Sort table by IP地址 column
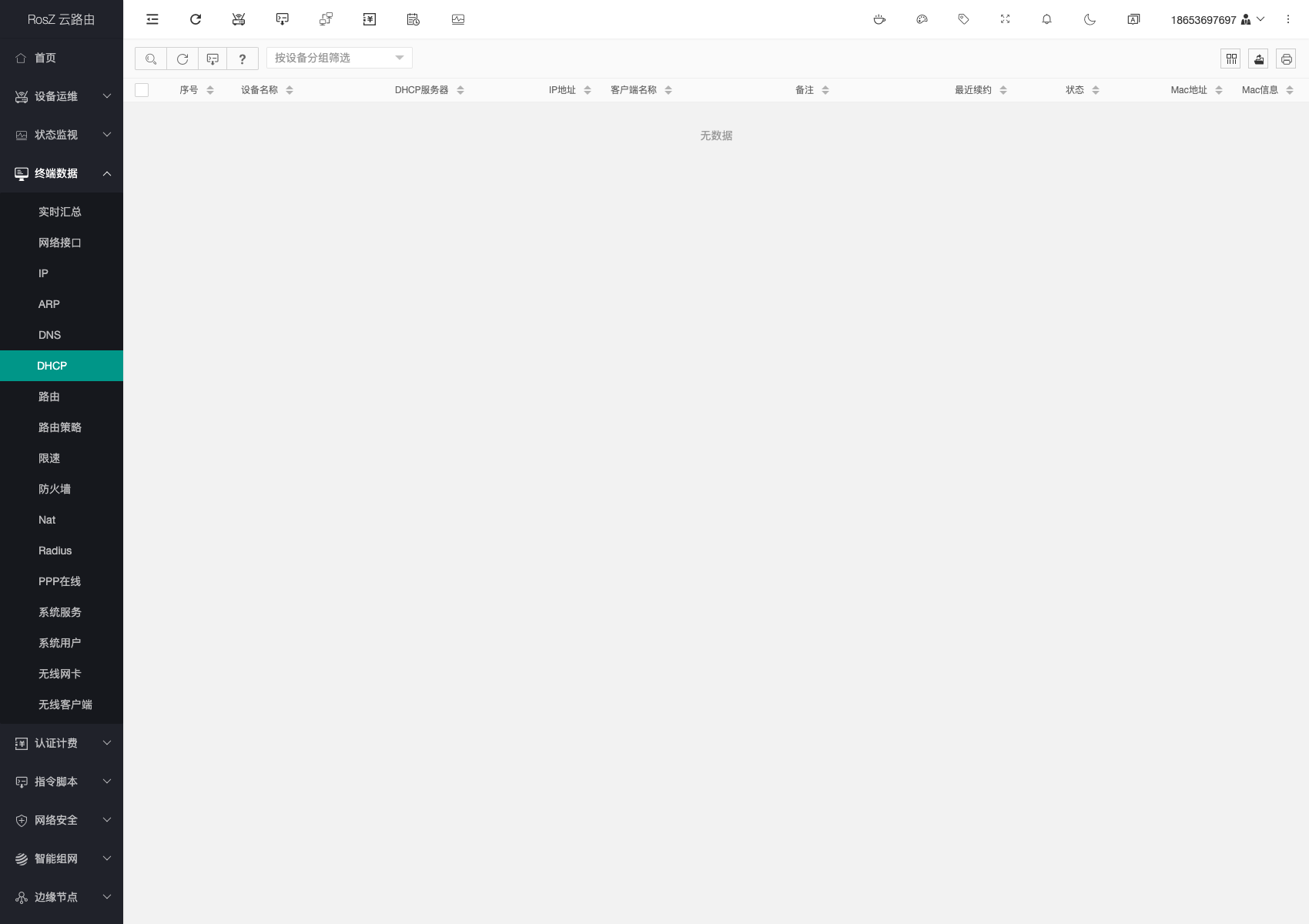Image resolution: width=1309 pixels, height=924 pixels. pos(587,90)
